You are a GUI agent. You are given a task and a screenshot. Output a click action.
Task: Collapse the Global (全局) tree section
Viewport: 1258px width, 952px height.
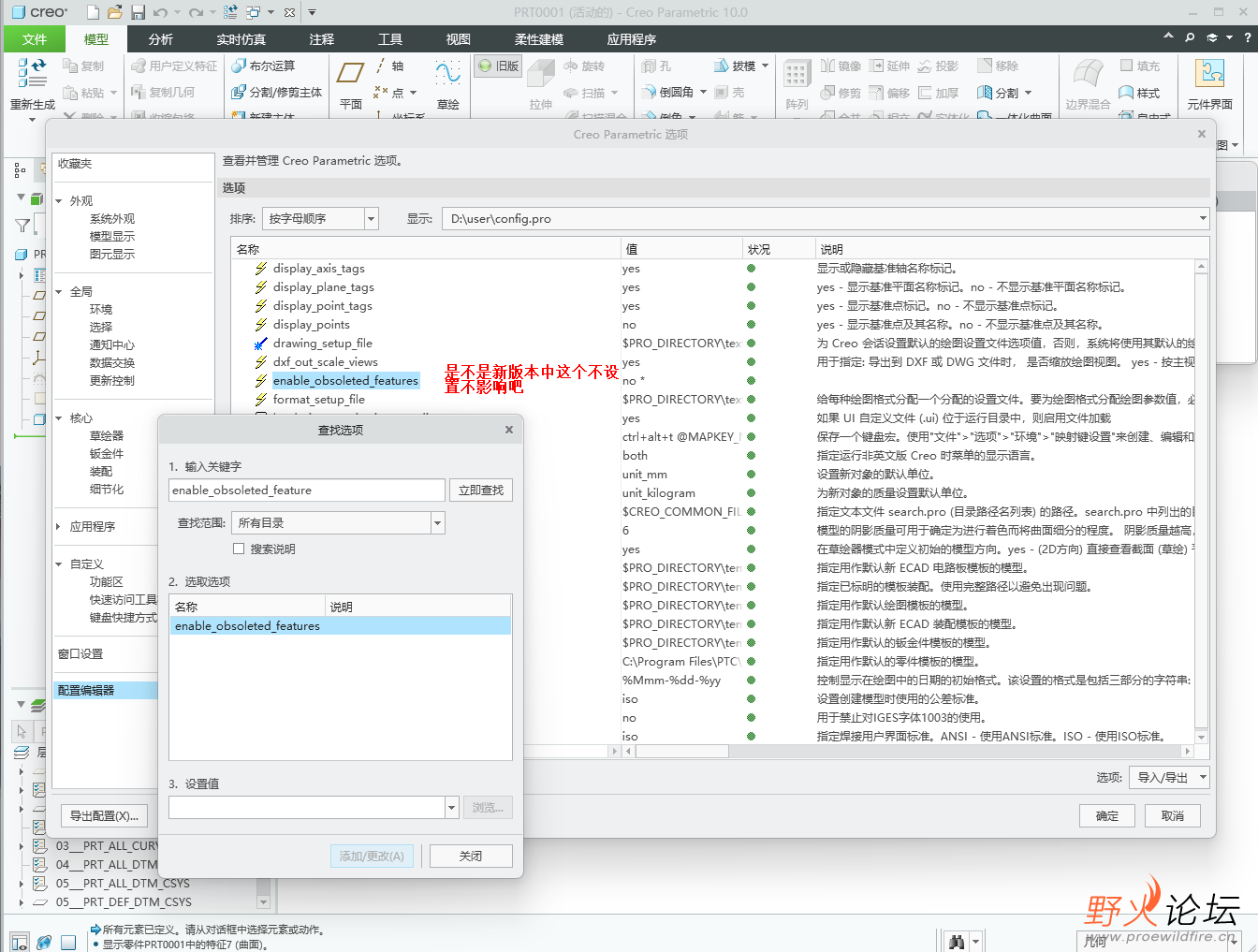(x=59, y=292)
